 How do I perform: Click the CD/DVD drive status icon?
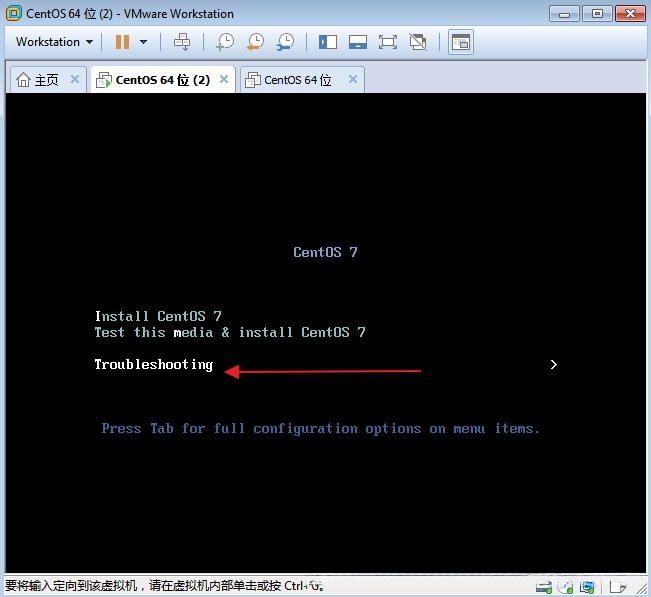tap(565, 587)
